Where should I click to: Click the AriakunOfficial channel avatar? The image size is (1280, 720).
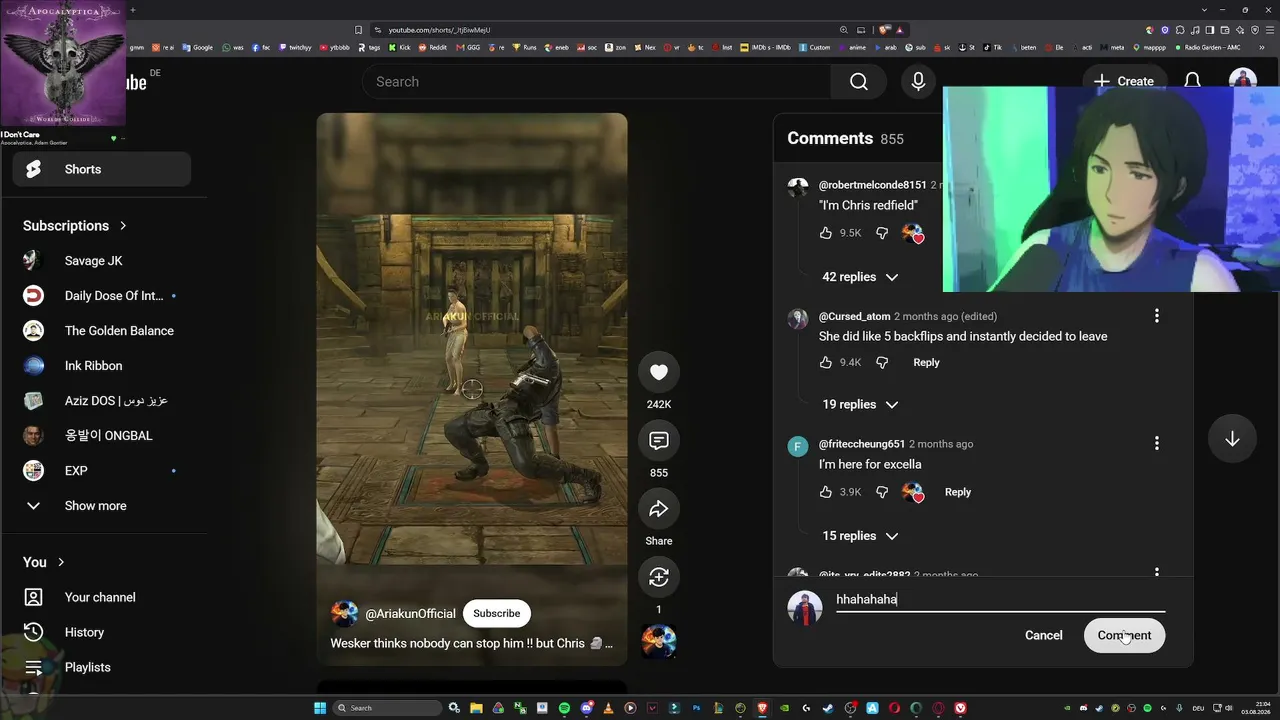(x=344, y=613)
